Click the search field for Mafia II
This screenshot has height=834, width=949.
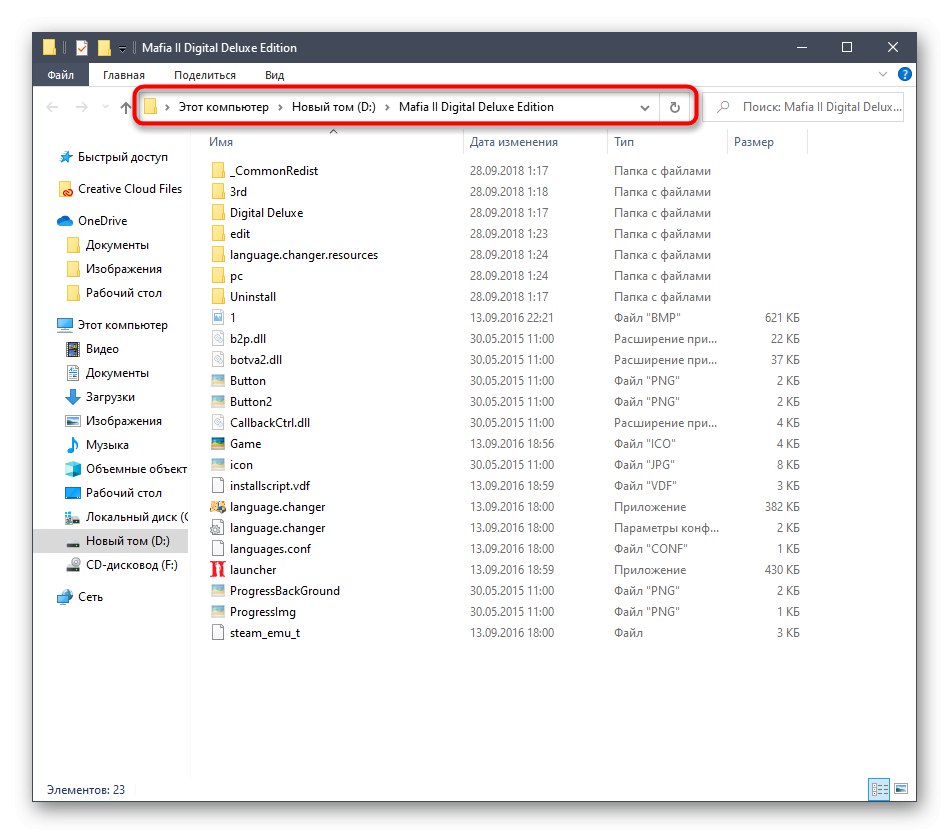pyautogui.click(x=803, y=107)
